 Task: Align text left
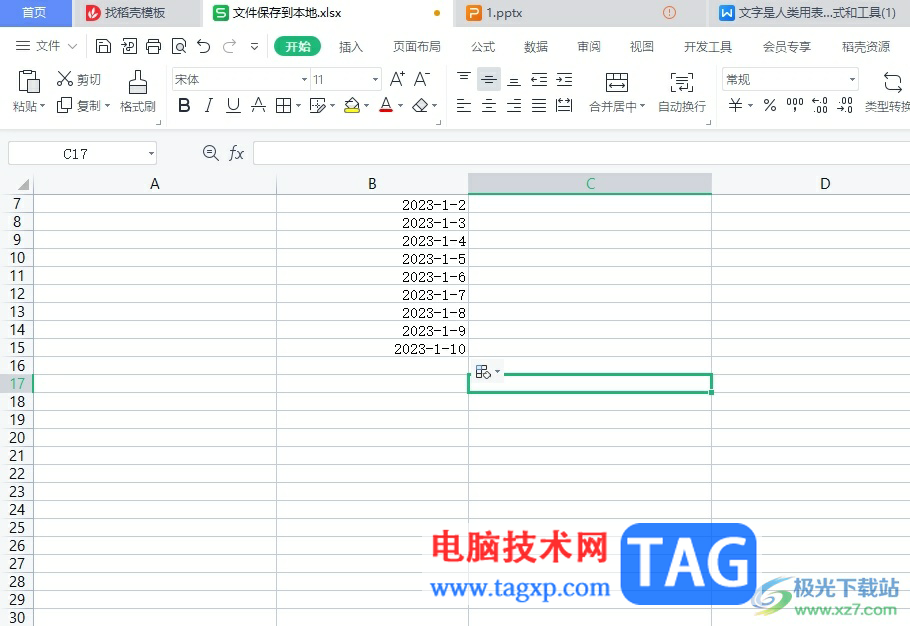[x=464, y=106]
